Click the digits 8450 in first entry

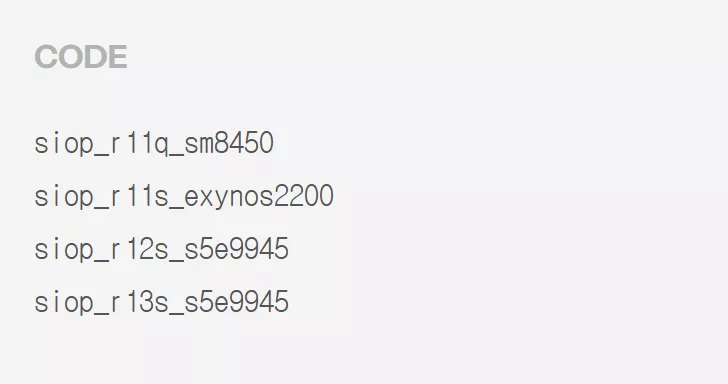(x=244, y=143)
